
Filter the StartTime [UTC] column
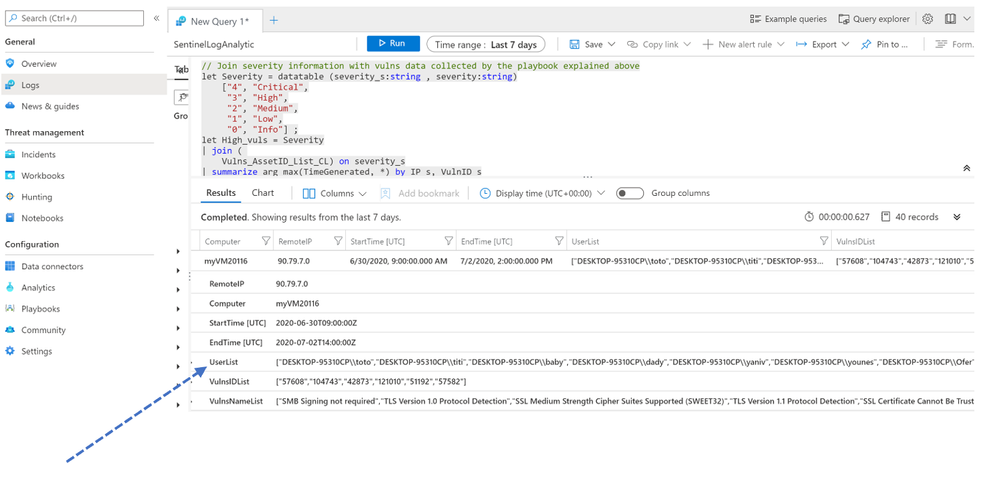449,241
